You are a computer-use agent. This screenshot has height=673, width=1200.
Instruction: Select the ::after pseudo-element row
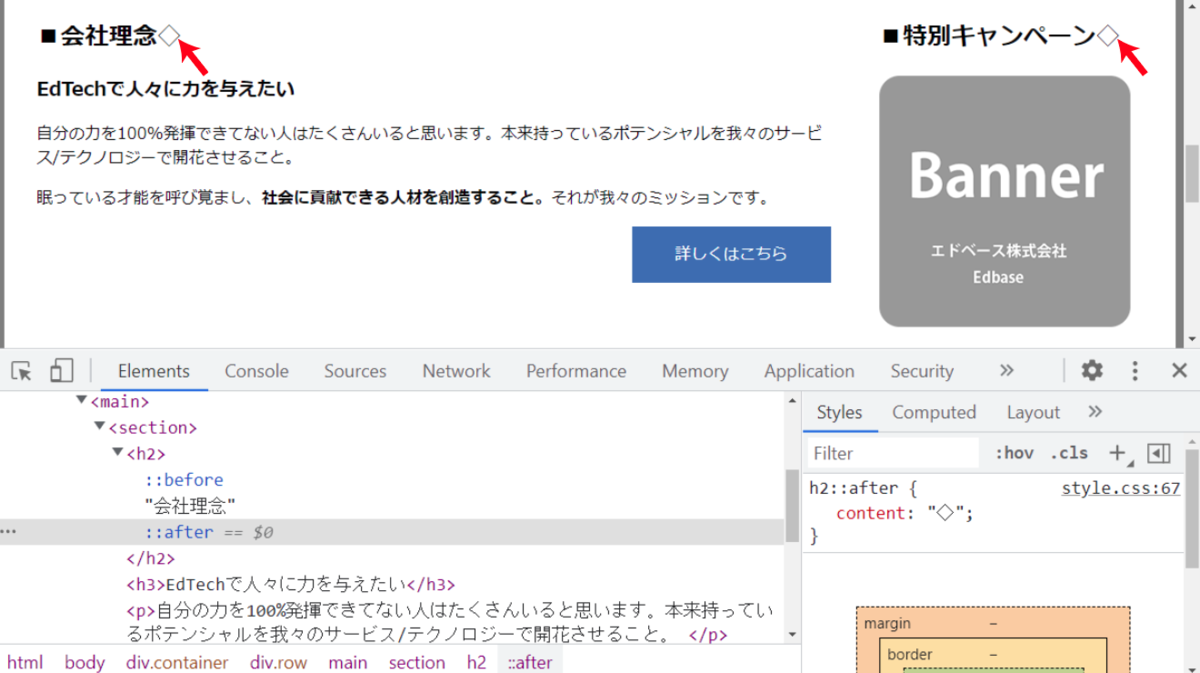click(391, 532)
